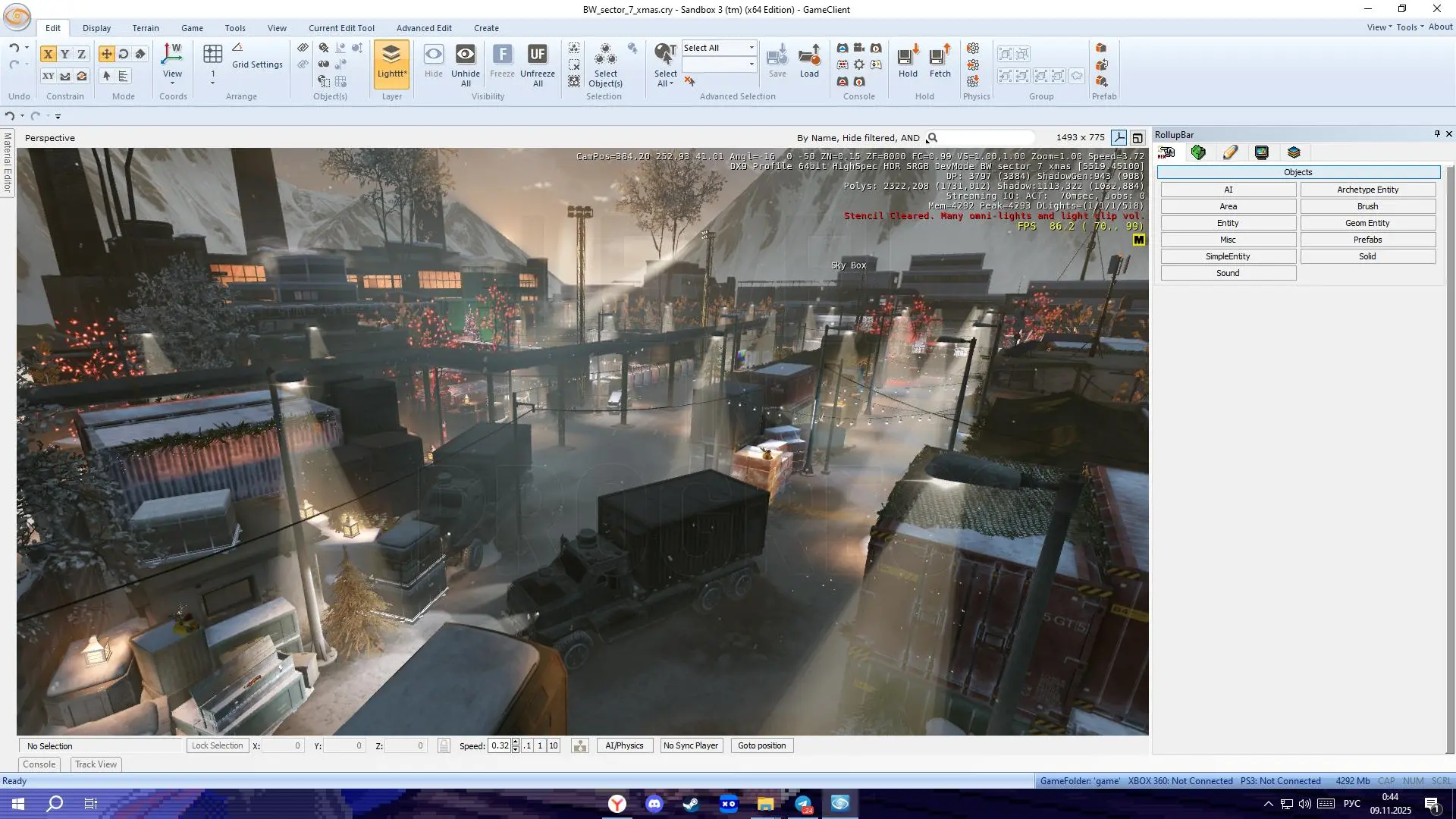Click the select-mode arrow icon
Image resolution: width=1456 pixels, height=819 pixels.
pos(106,76)
